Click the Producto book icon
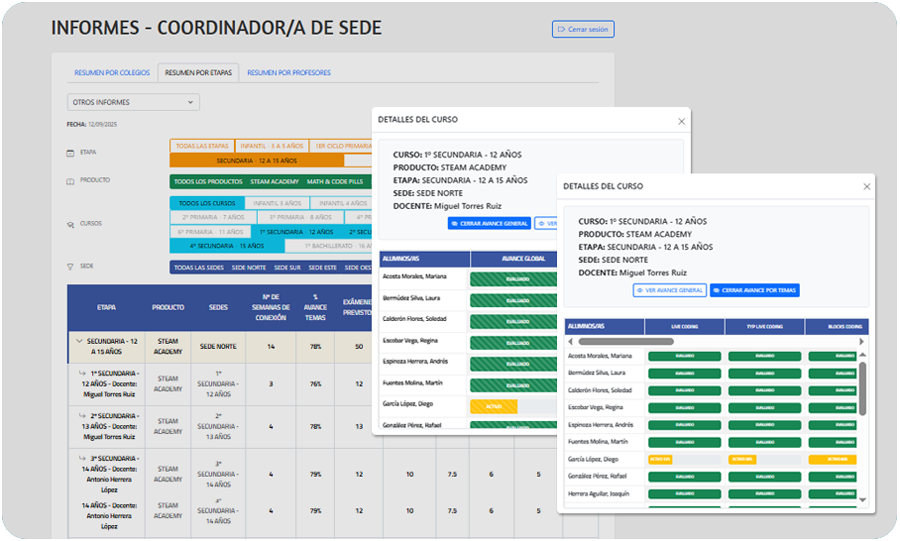Viewport: 900px width, 541px height. pyautogui.click(x=70, y=182)
